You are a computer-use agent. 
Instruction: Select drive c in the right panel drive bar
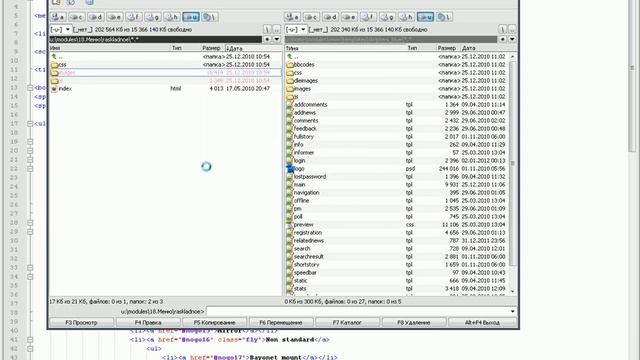pos(311,17)
